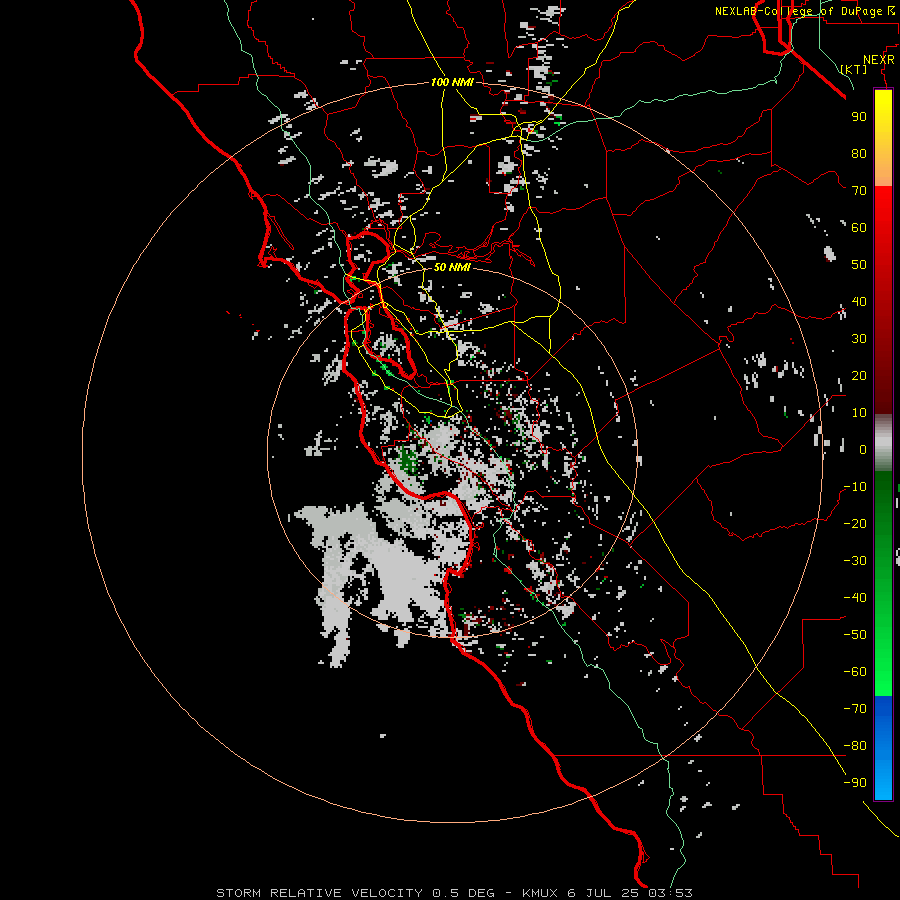This screenshot has width=900, height=900.
Task: Click the [KT] units label above the scale
Action: click(x=854, y=69)
